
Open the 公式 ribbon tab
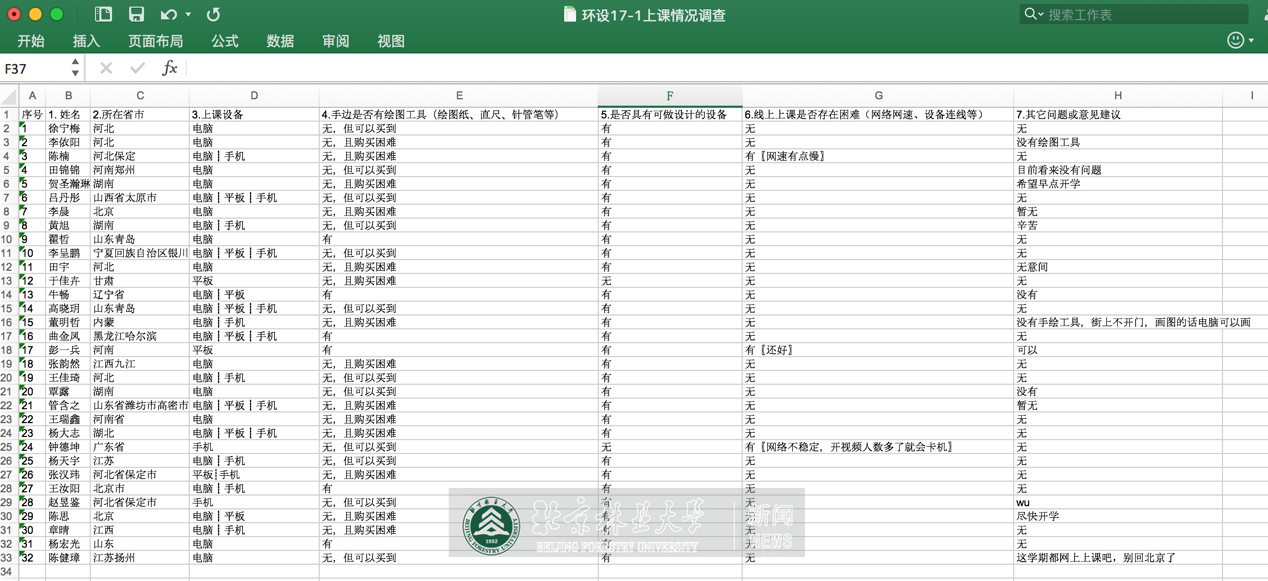225,41
